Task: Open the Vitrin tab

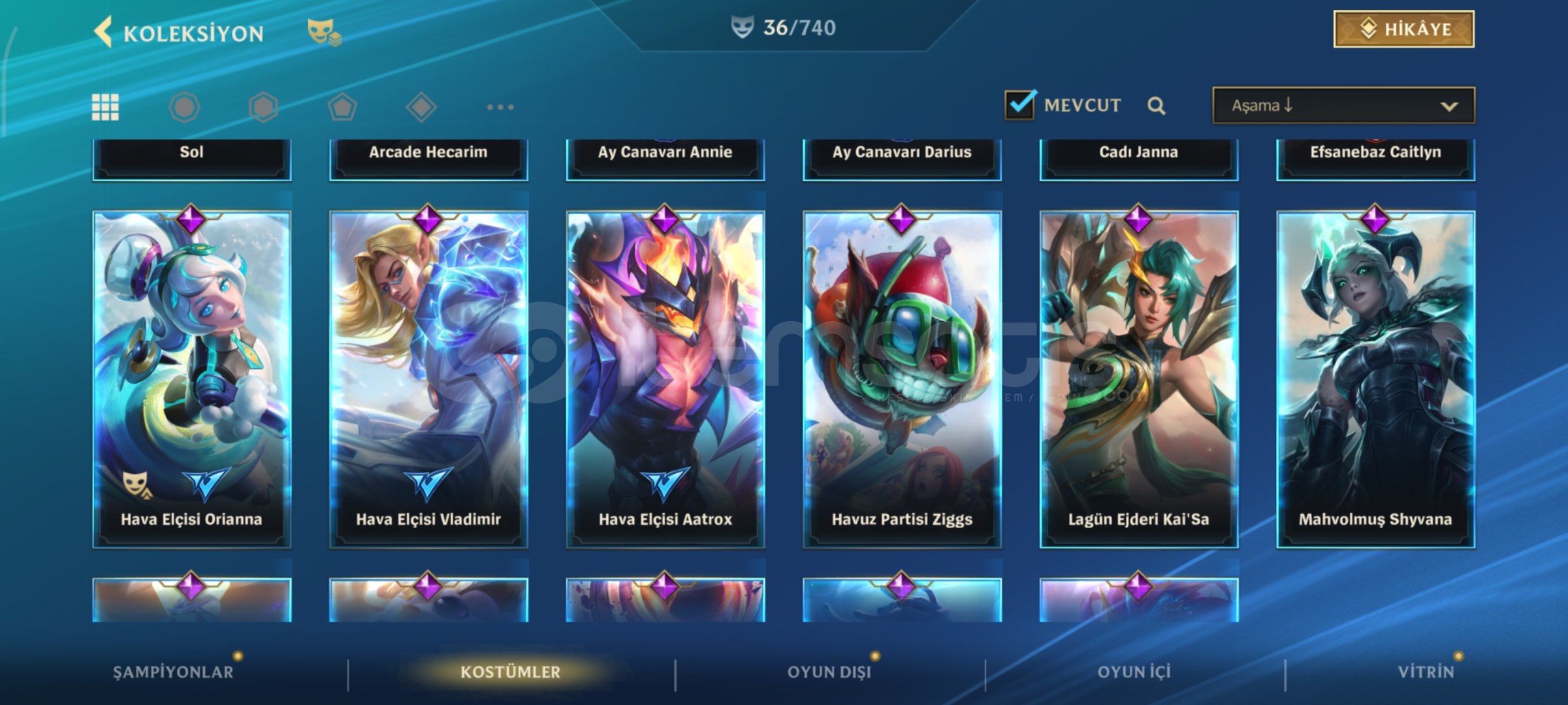Action: (x=1426, y=672)
